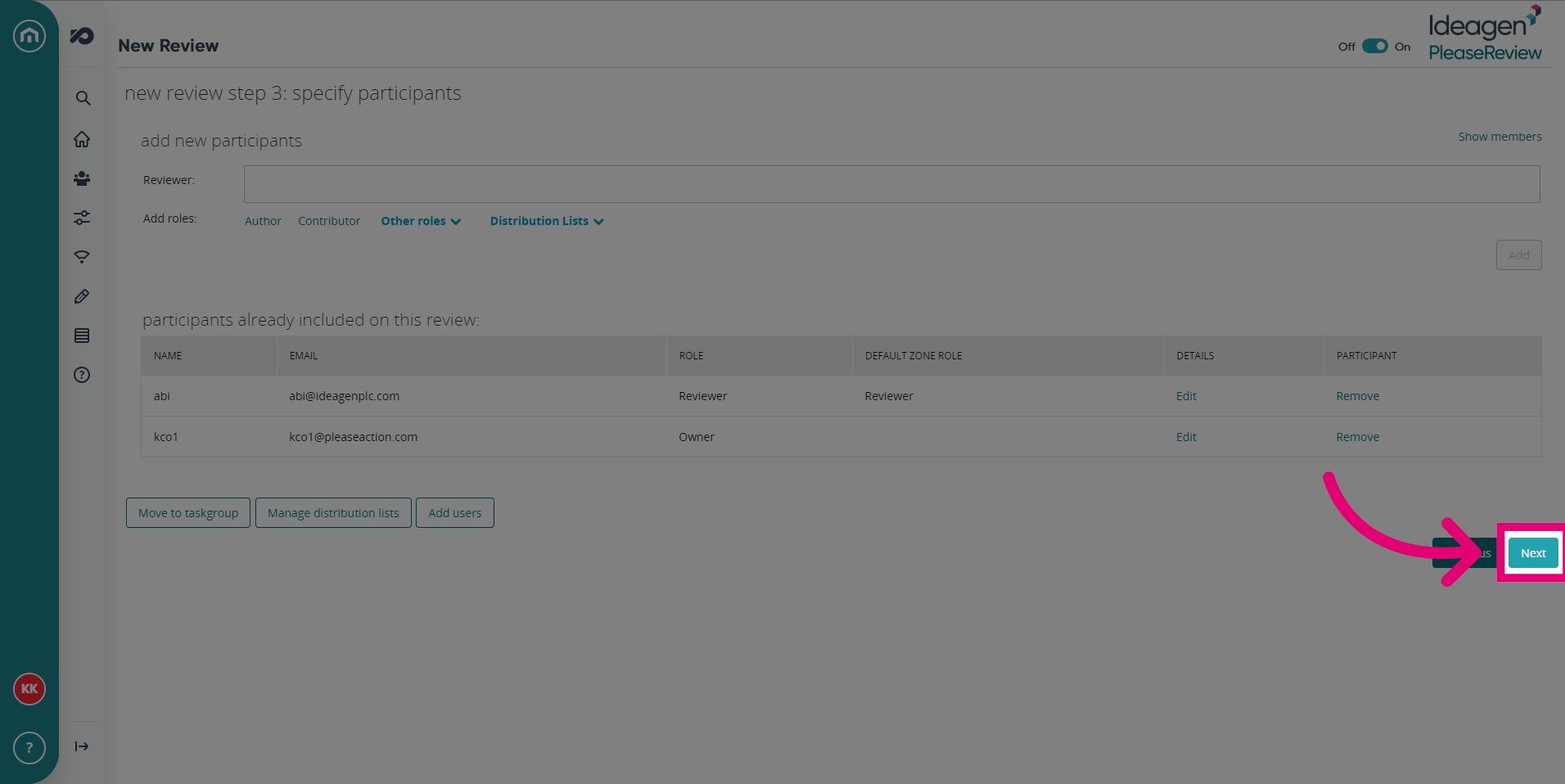The width and height of the screenshot is (1565, 784).
Task: Click email abi@ideagenplc.com
Action: point(345,396)
